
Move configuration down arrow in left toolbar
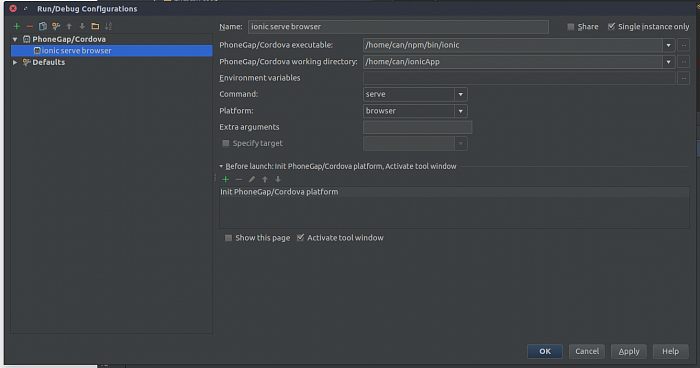(82, 26)
